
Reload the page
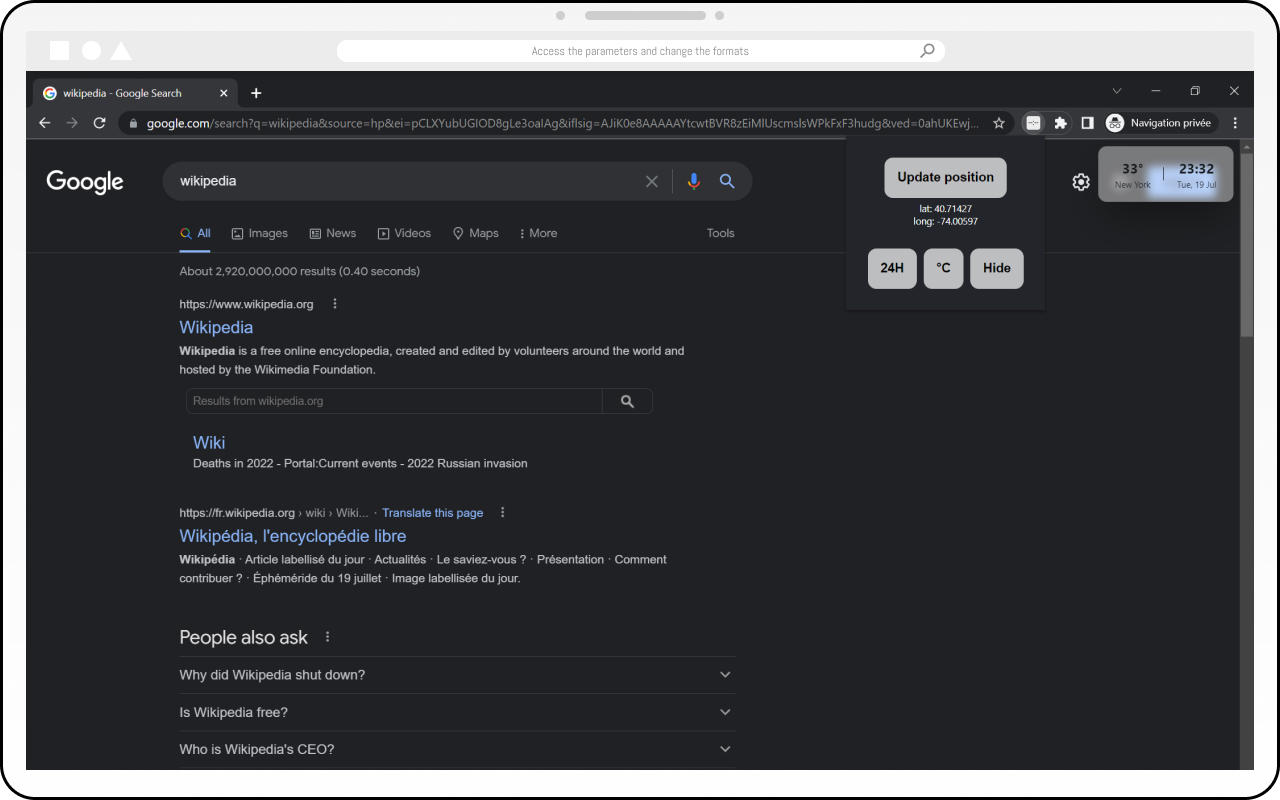pos(99,123)
